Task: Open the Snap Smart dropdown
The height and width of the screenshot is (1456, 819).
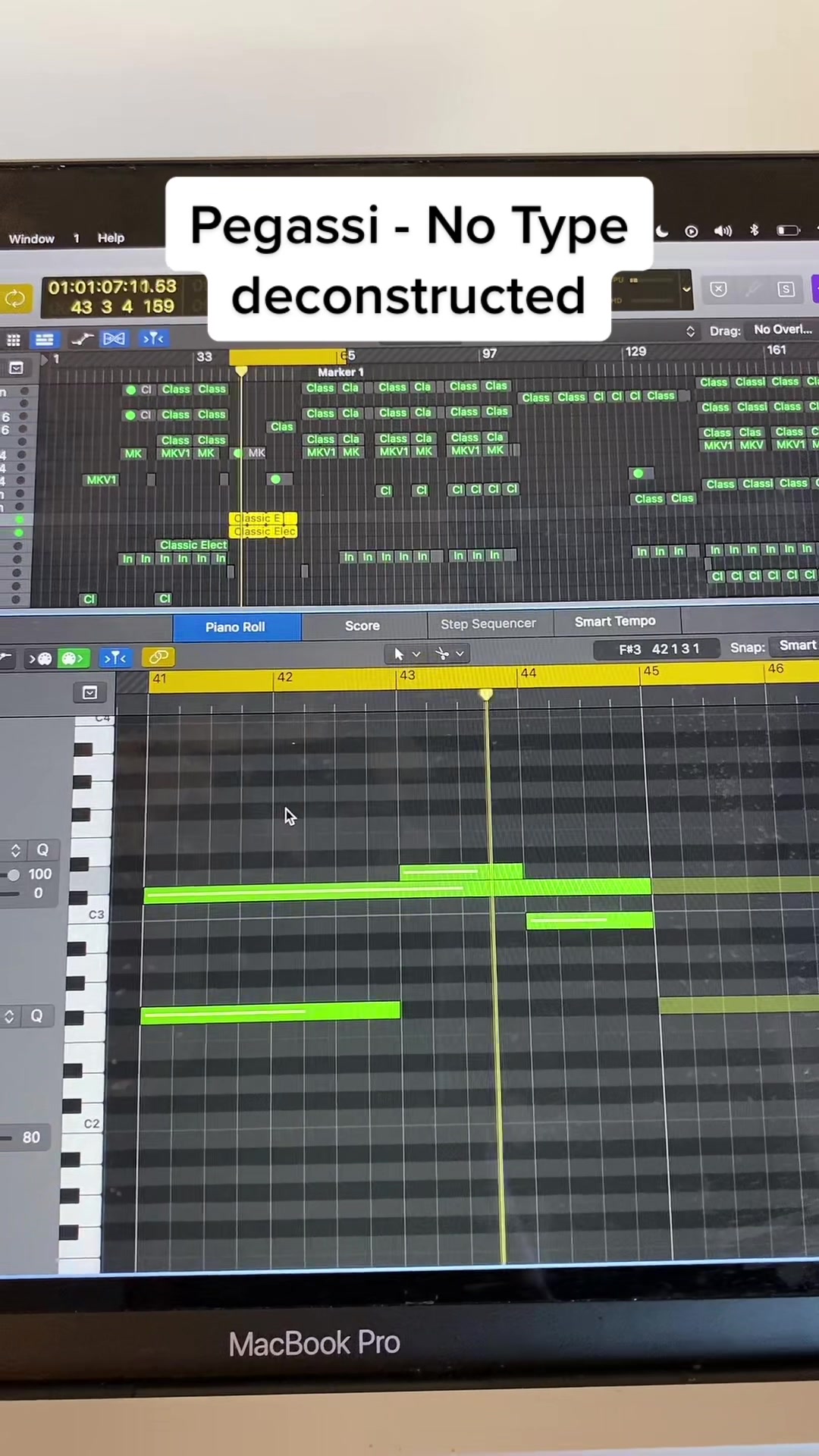Action: [x=796, y=645]
